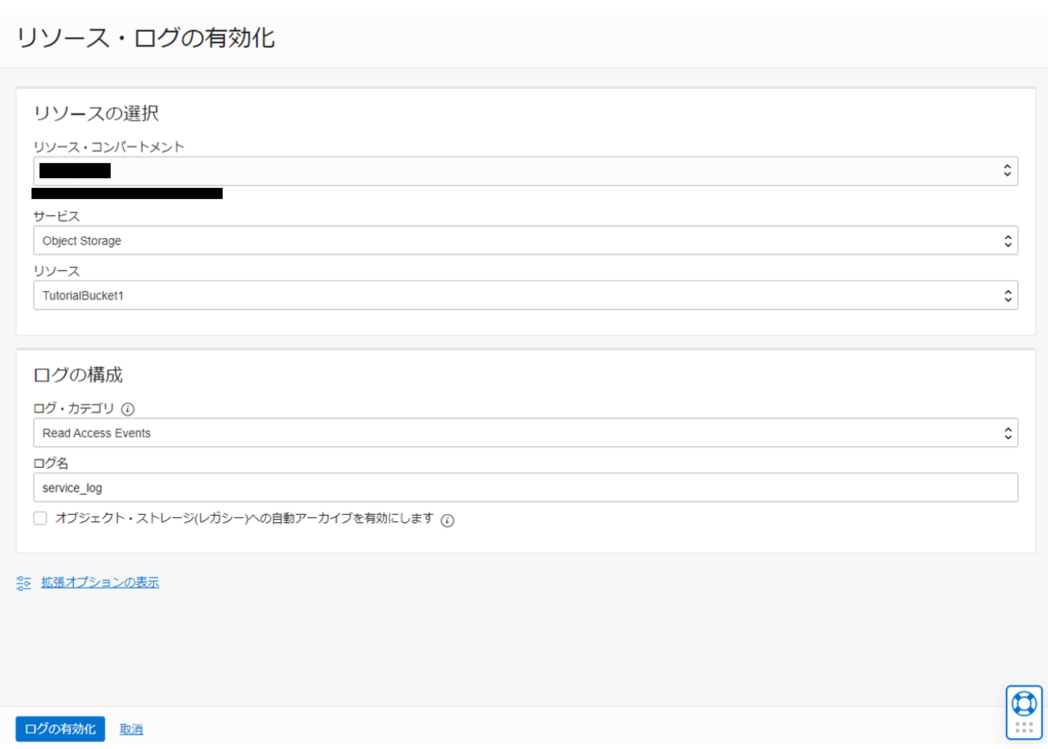Open the help lifebuoy icon at bottom right

1022,702
